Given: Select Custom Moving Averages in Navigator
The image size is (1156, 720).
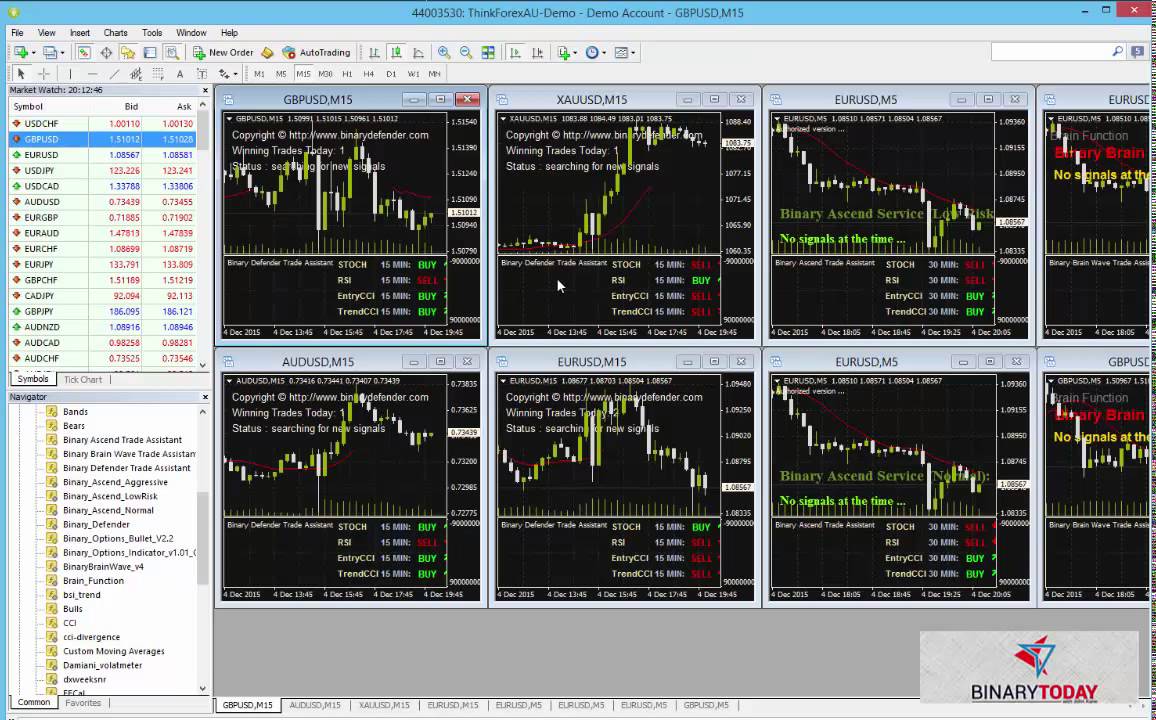Looking at the screenshot, I should pos(114,651).
